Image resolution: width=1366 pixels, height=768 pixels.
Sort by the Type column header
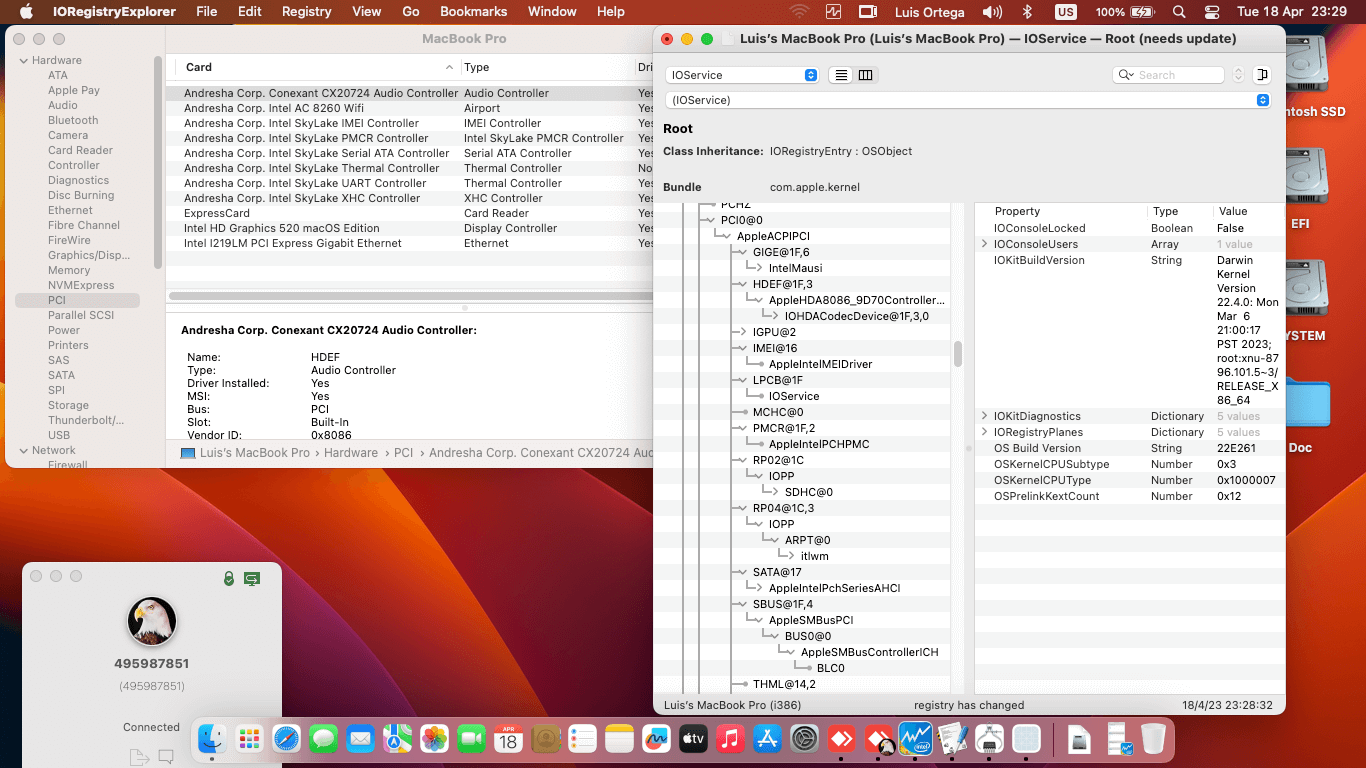pyautogui.click(x=547, y=67)
